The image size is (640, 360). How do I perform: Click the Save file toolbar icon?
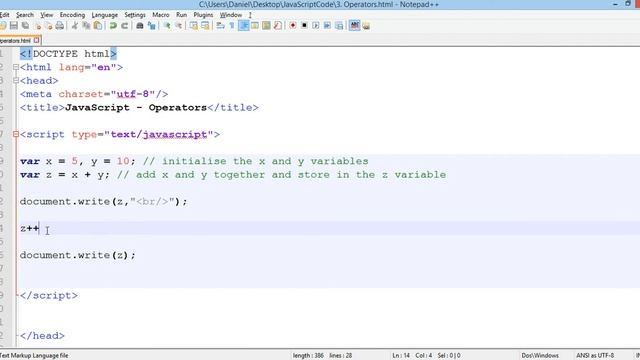(x=13, y=26)
